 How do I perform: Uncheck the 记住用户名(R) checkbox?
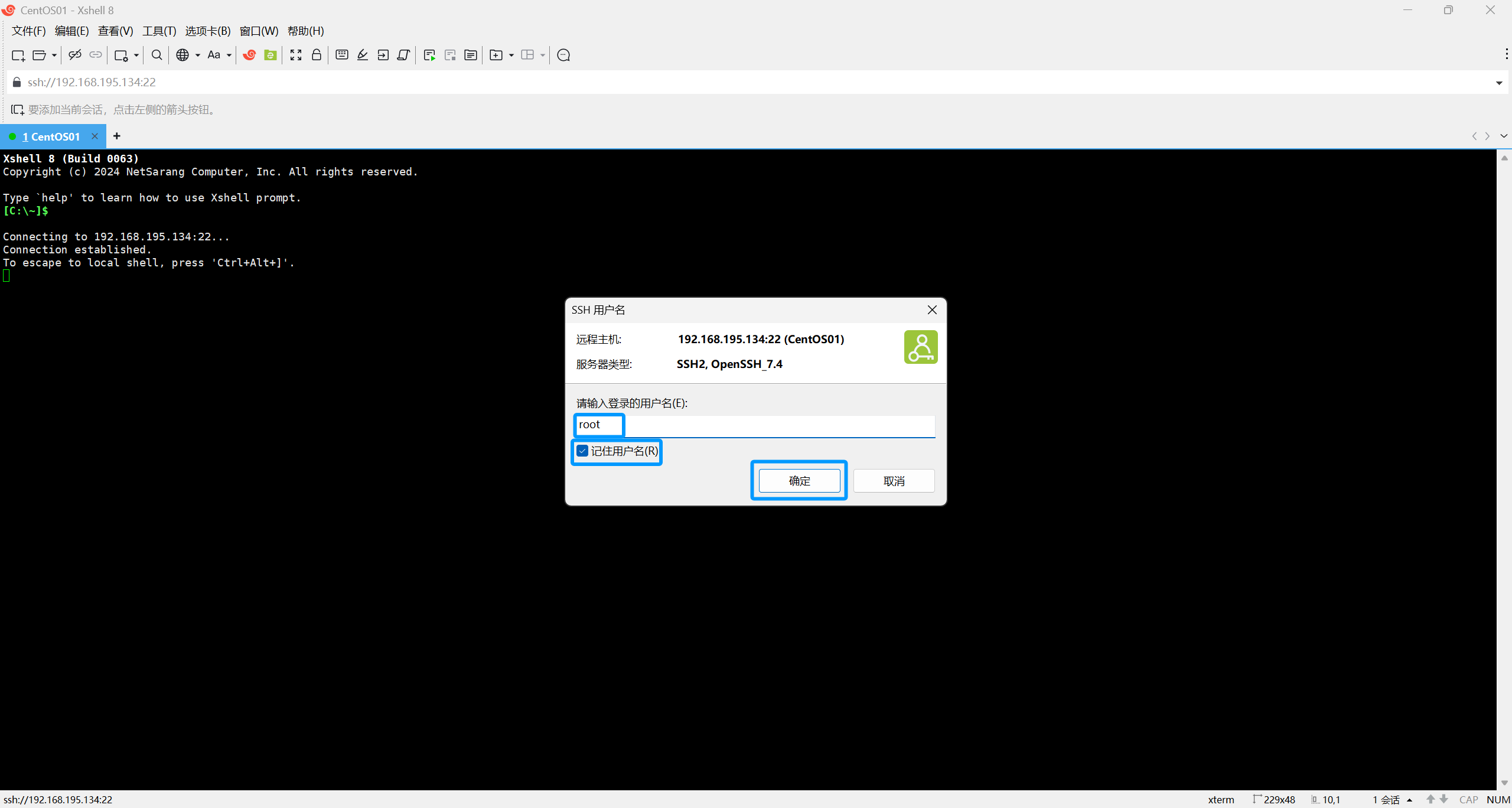(x=582, y=451)
